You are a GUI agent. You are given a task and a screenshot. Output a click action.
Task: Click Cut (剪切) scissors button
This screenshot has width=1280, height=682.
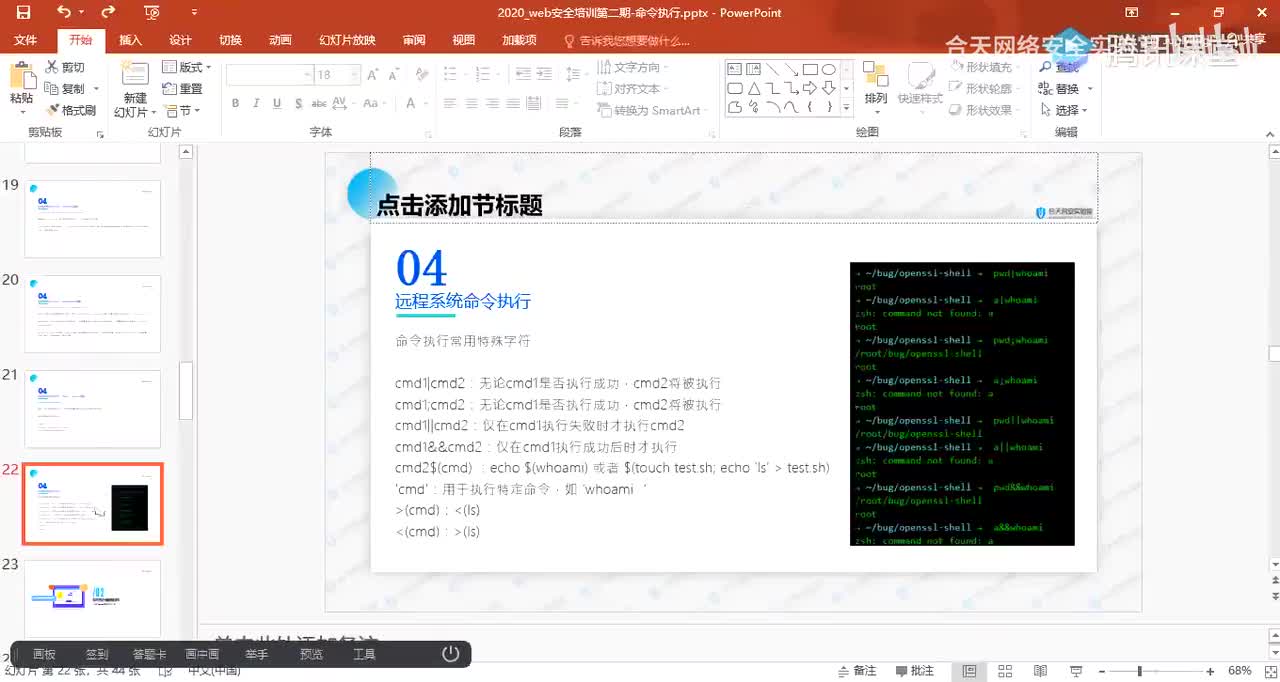66,67
